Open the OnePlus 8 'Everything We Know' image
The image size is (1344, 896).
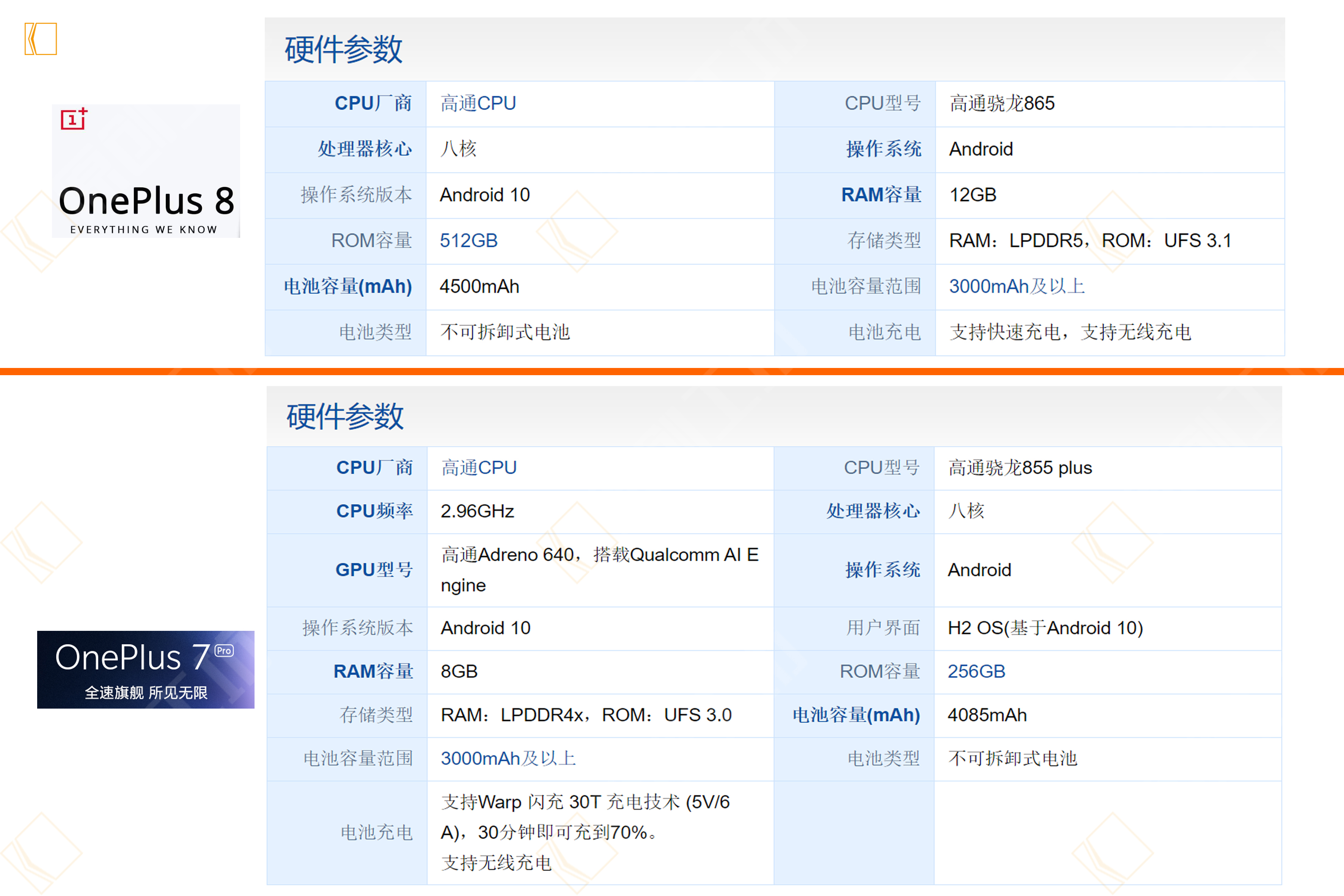point(146,171)
